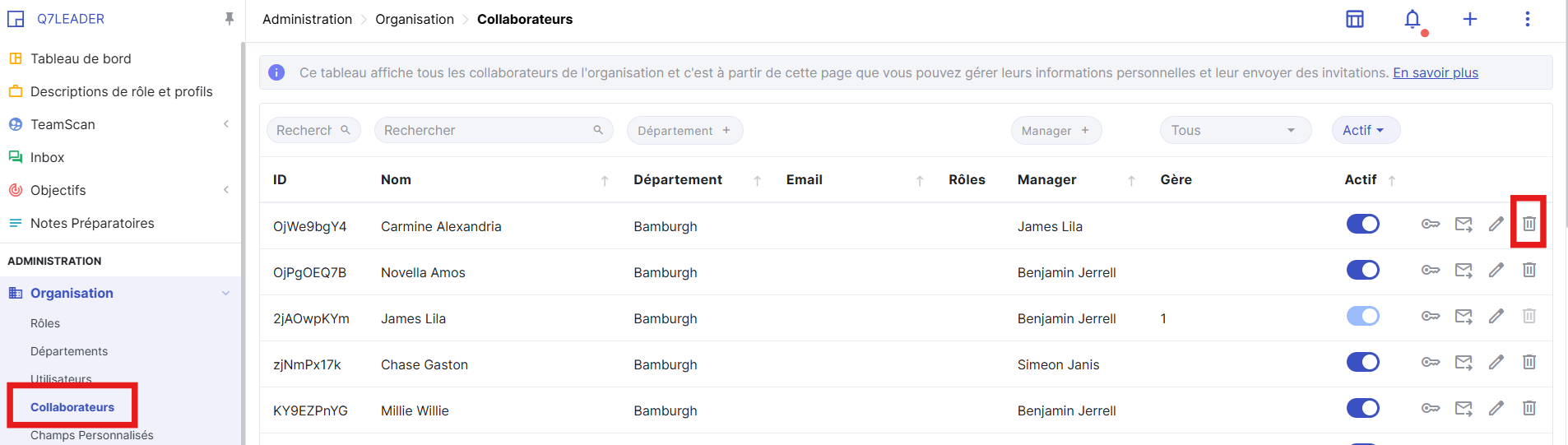Toggle active switch for Chase Gaston
The width and height of the screenshot is (1568, 445).
tap(1362, 362)
